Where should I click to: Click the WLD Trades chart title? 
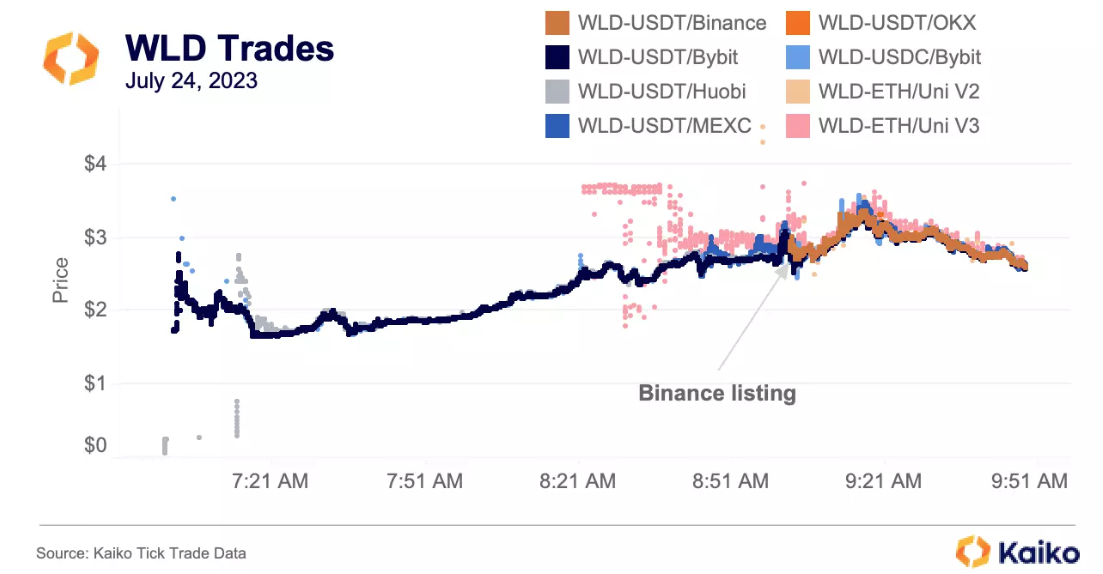[229, 47]
